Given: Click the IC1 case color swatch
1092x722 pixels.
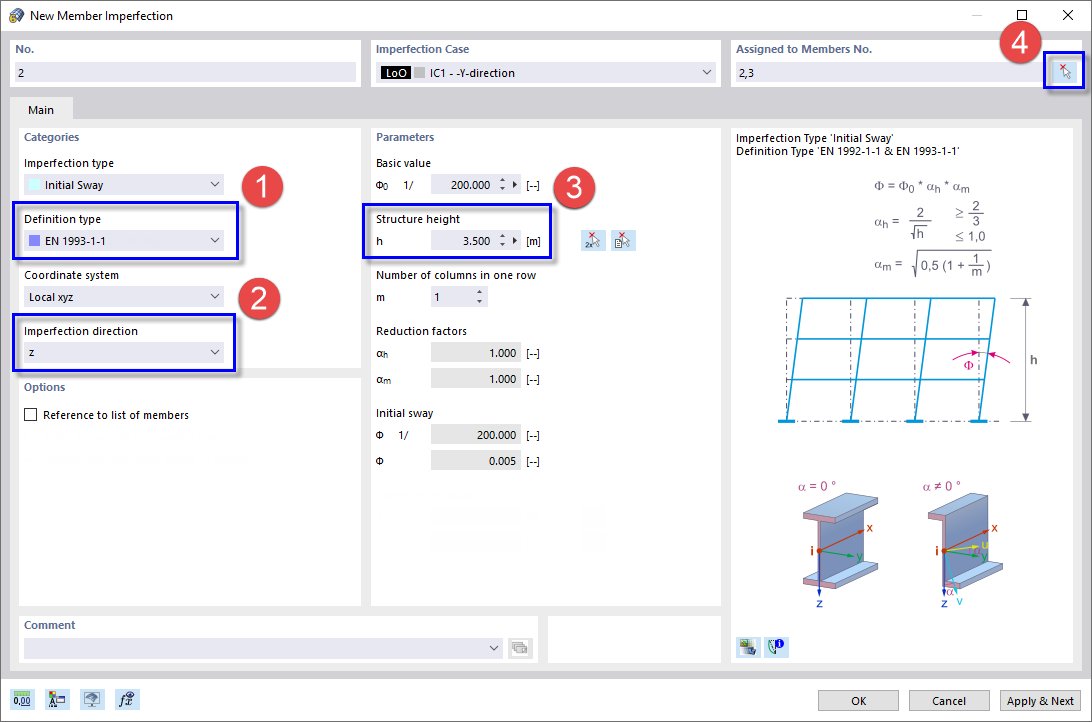Looking at the screenshot, I should (419, 72).
